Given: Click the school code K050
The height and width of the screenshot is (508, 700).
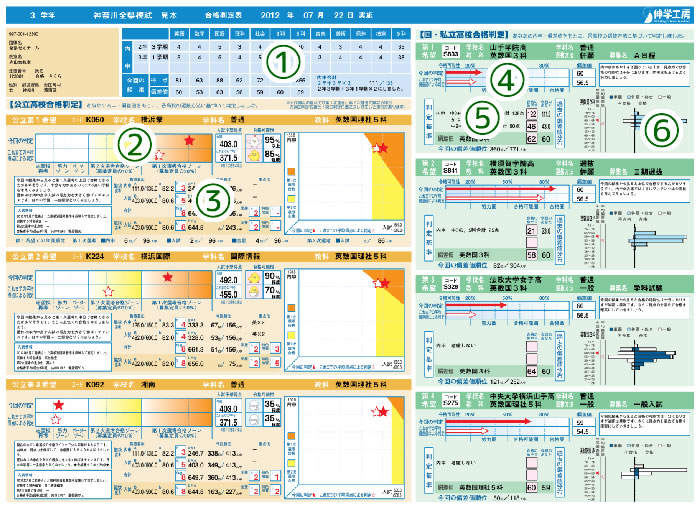Looking at the screenshot, I should pyautogui.click(x=94, y=120).
